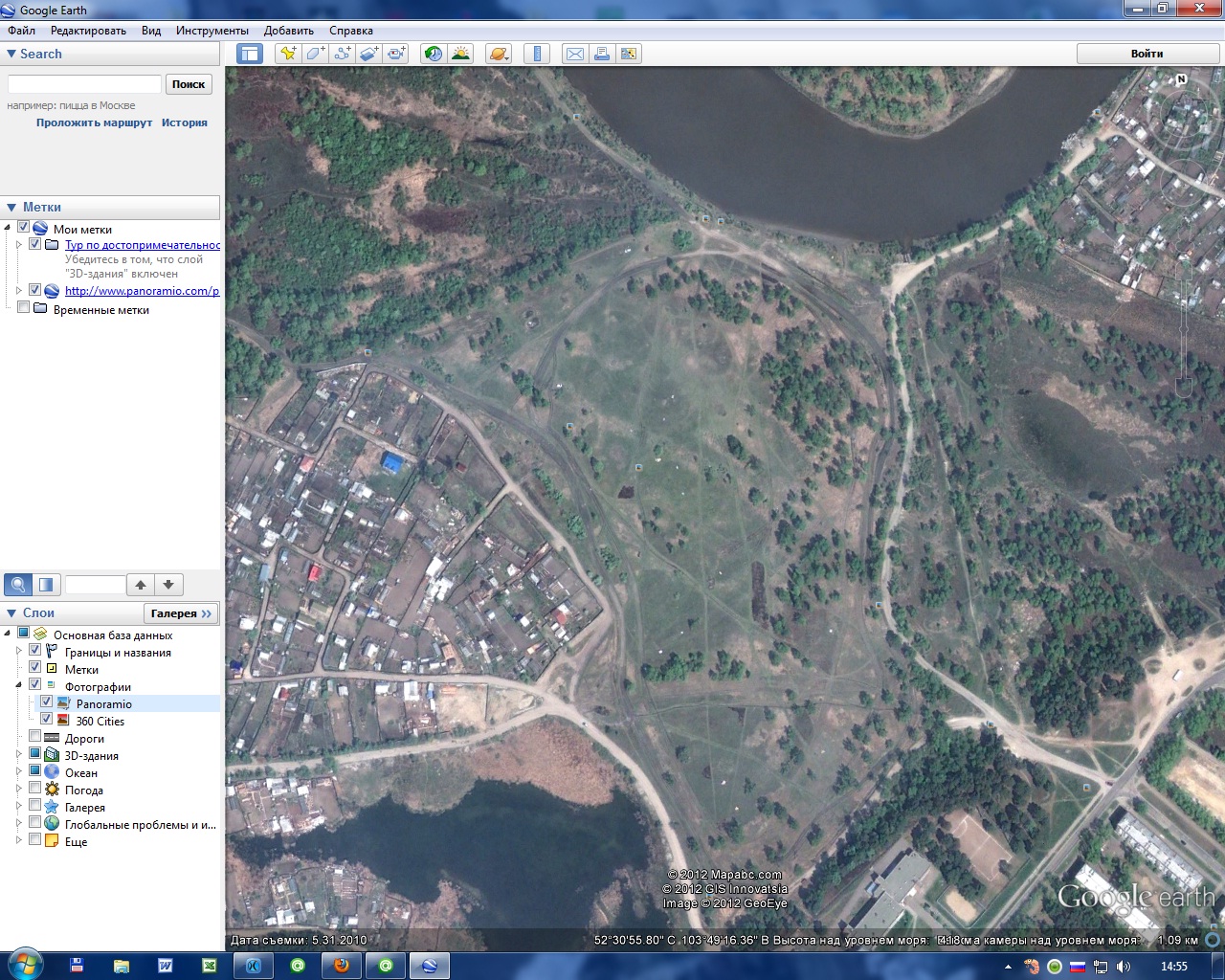The width and height of the screenshot is (1225, 980).
Task: Open the historical imagery clock tool
Action: point(434,54)
